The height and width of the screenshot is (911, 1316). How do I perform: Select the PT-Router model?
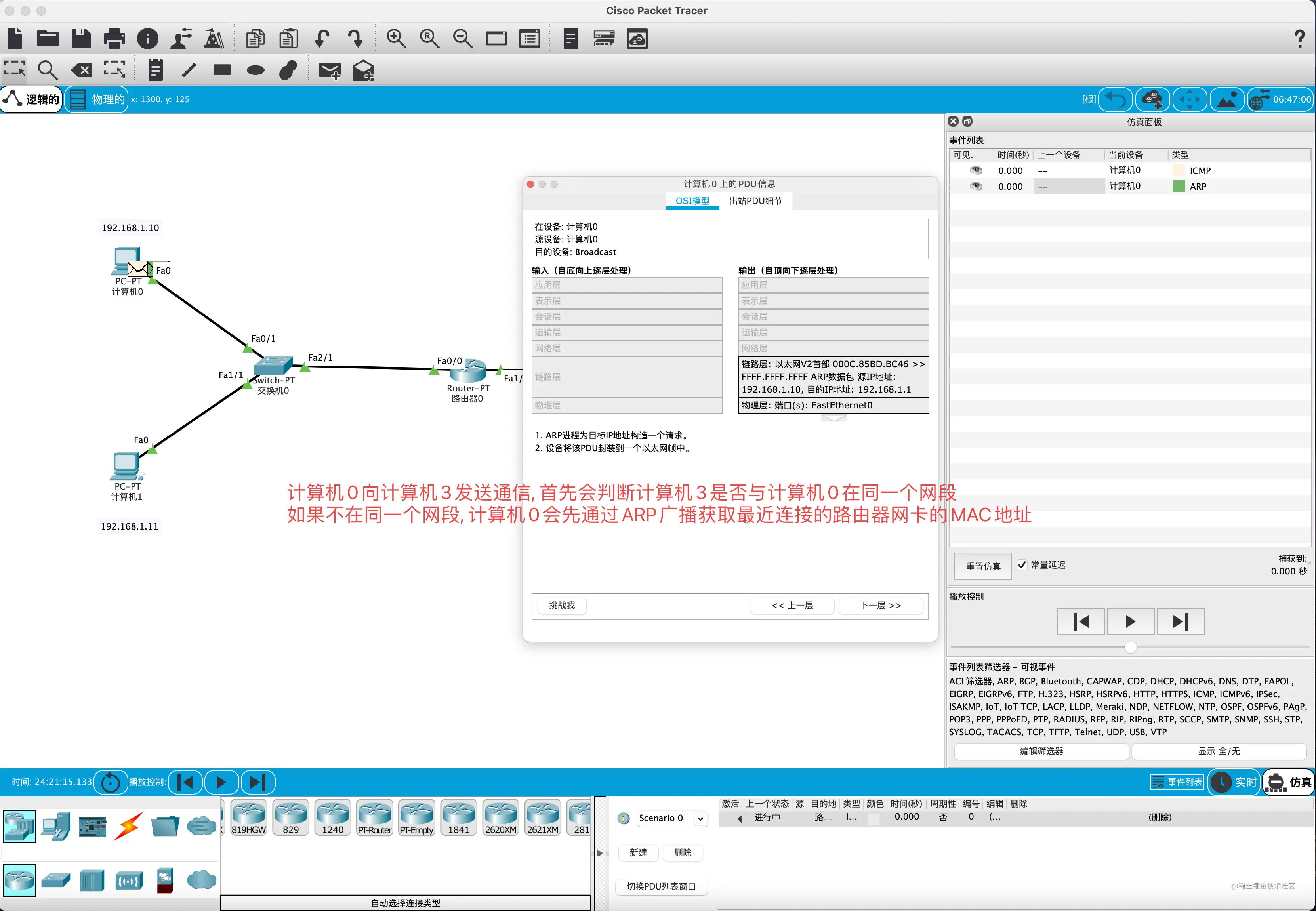(374, 818)
